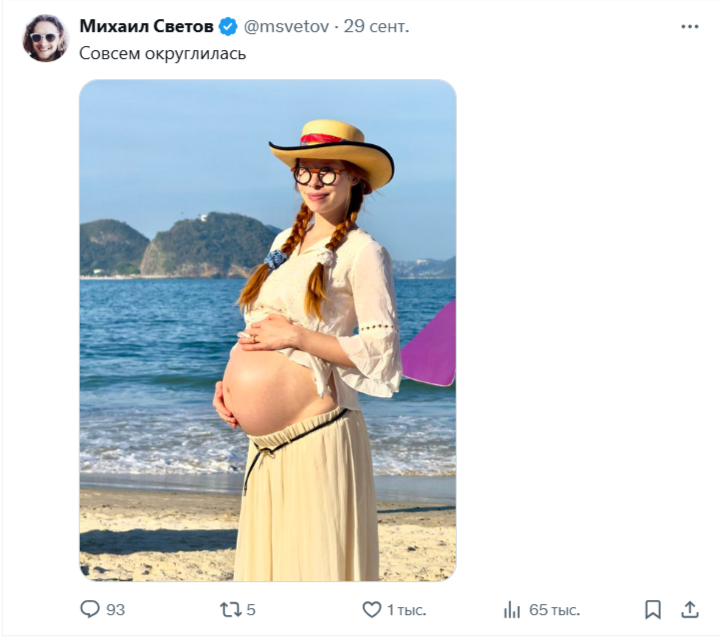Open the @msvetov handle link
The width and height of the screenshot is (720, 637).
tap(287, 27)
